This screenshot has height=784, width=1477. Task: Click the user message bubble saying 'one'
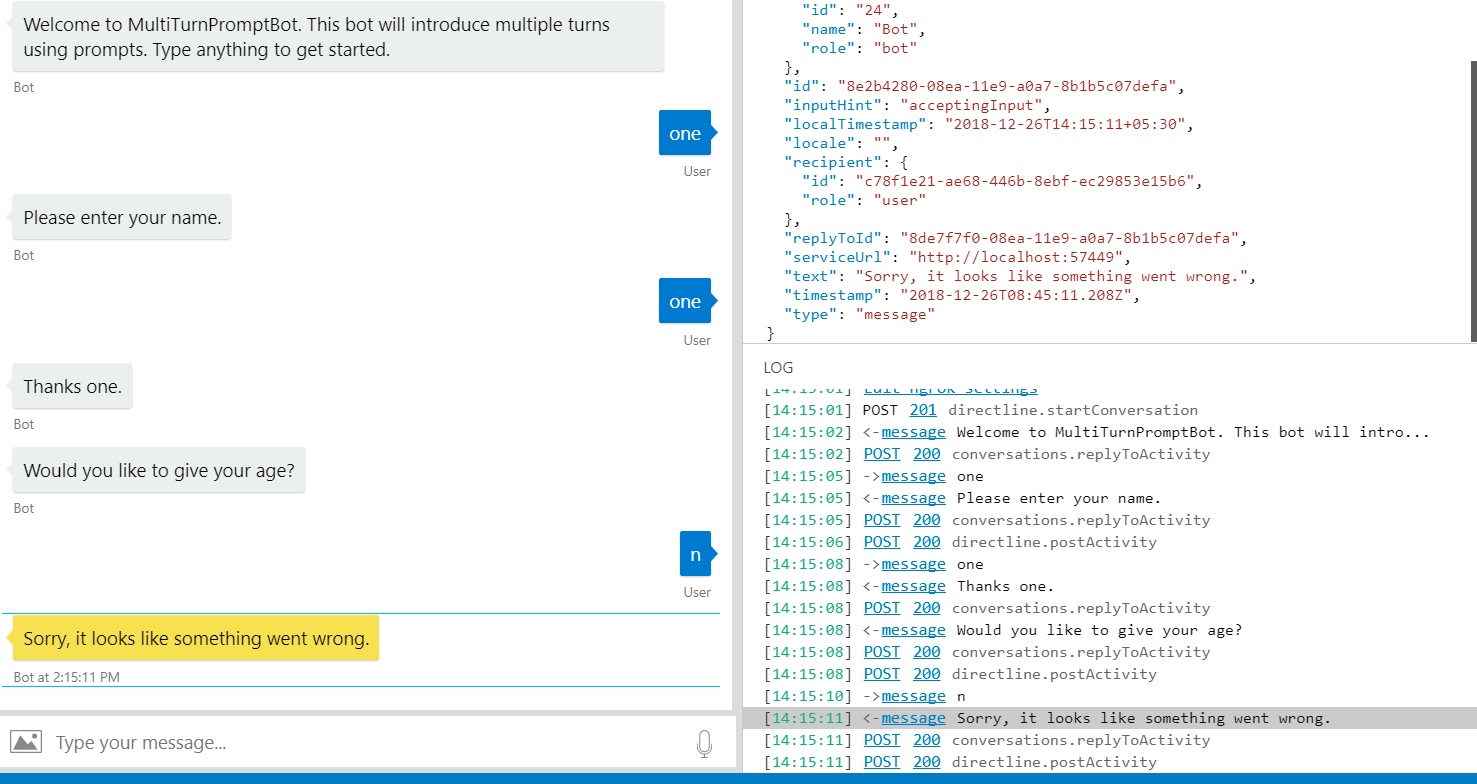tap(684, 132)
